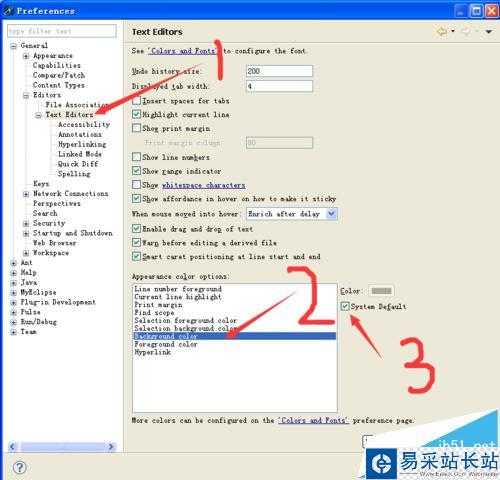Click the help question mark icon

[20, 467]
